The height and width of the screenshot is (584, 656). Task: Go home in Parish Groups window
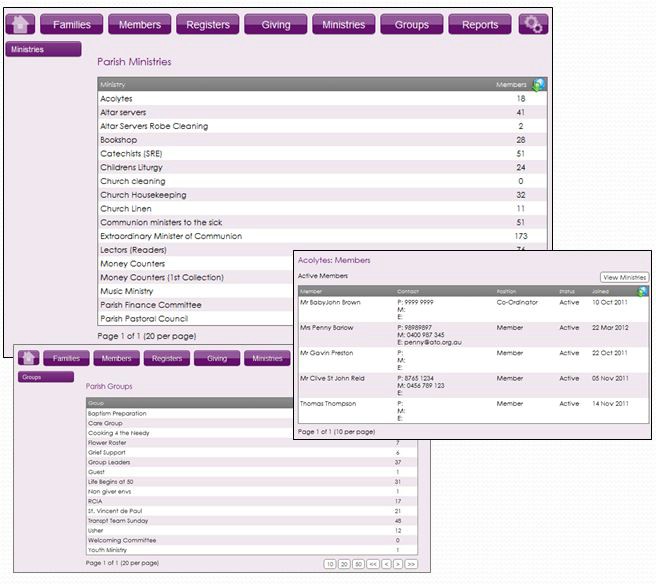click(x=28, y=358)
